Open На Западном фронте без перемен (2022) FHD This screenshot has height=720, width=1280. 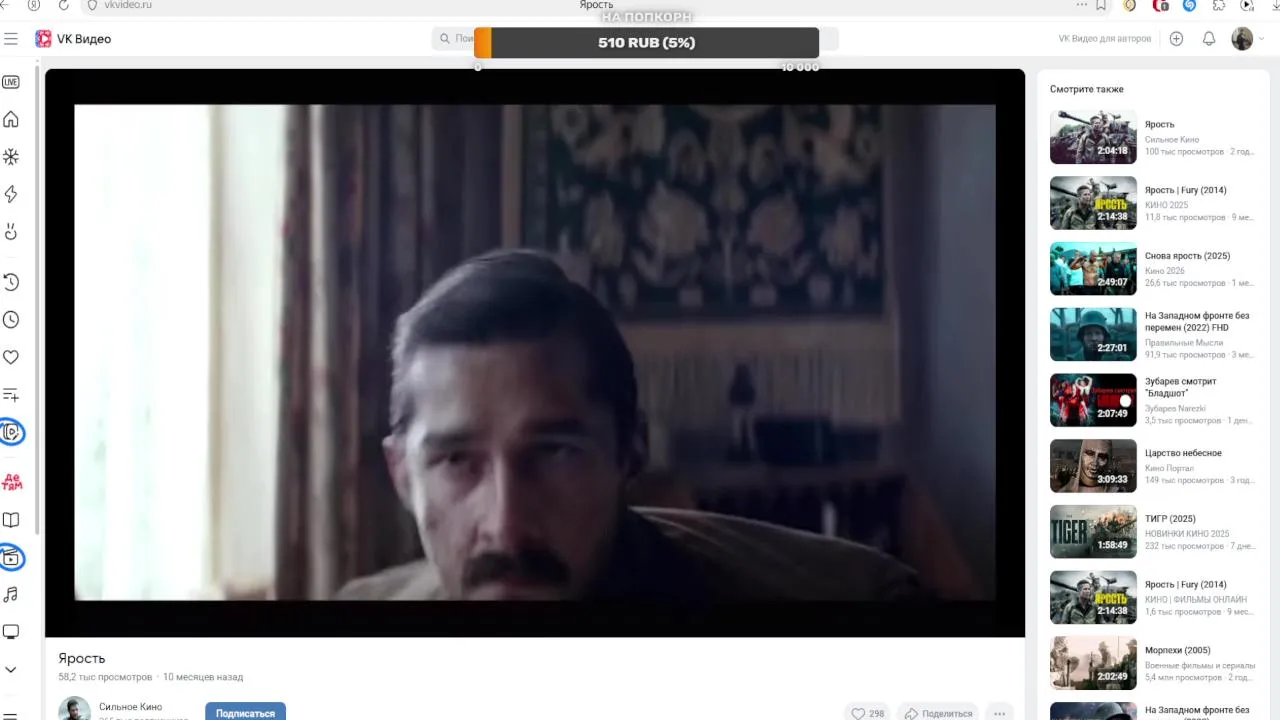tap(1197, 322)
